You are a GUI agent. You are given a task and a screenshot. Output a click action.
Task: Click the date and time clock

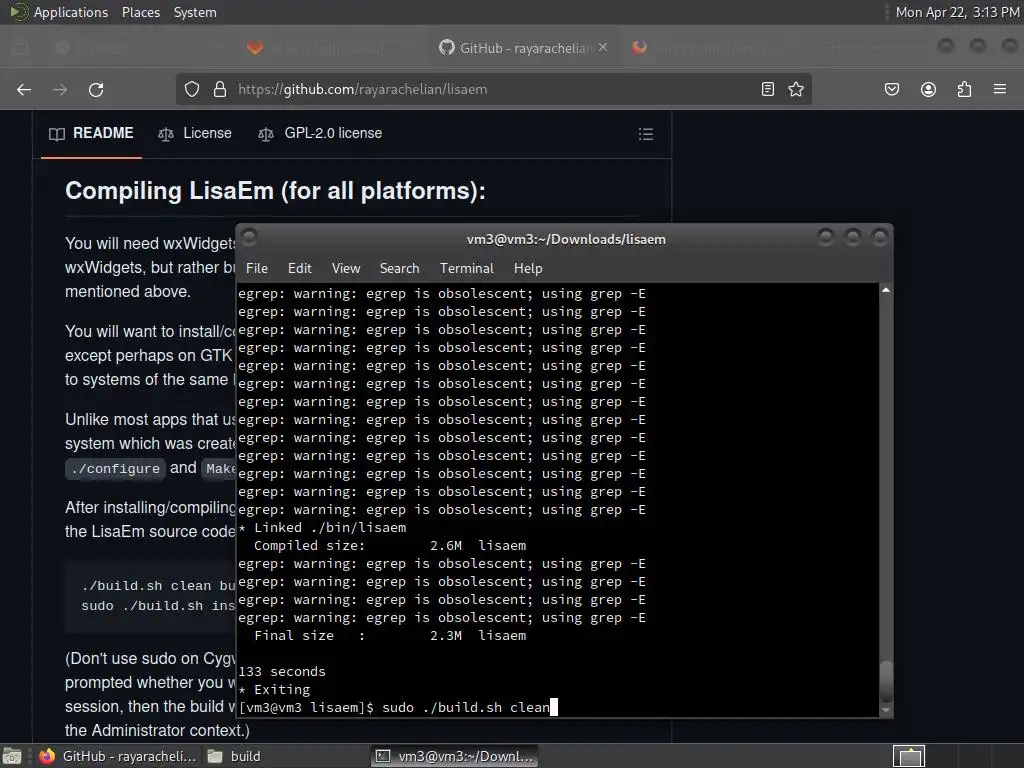957,12
